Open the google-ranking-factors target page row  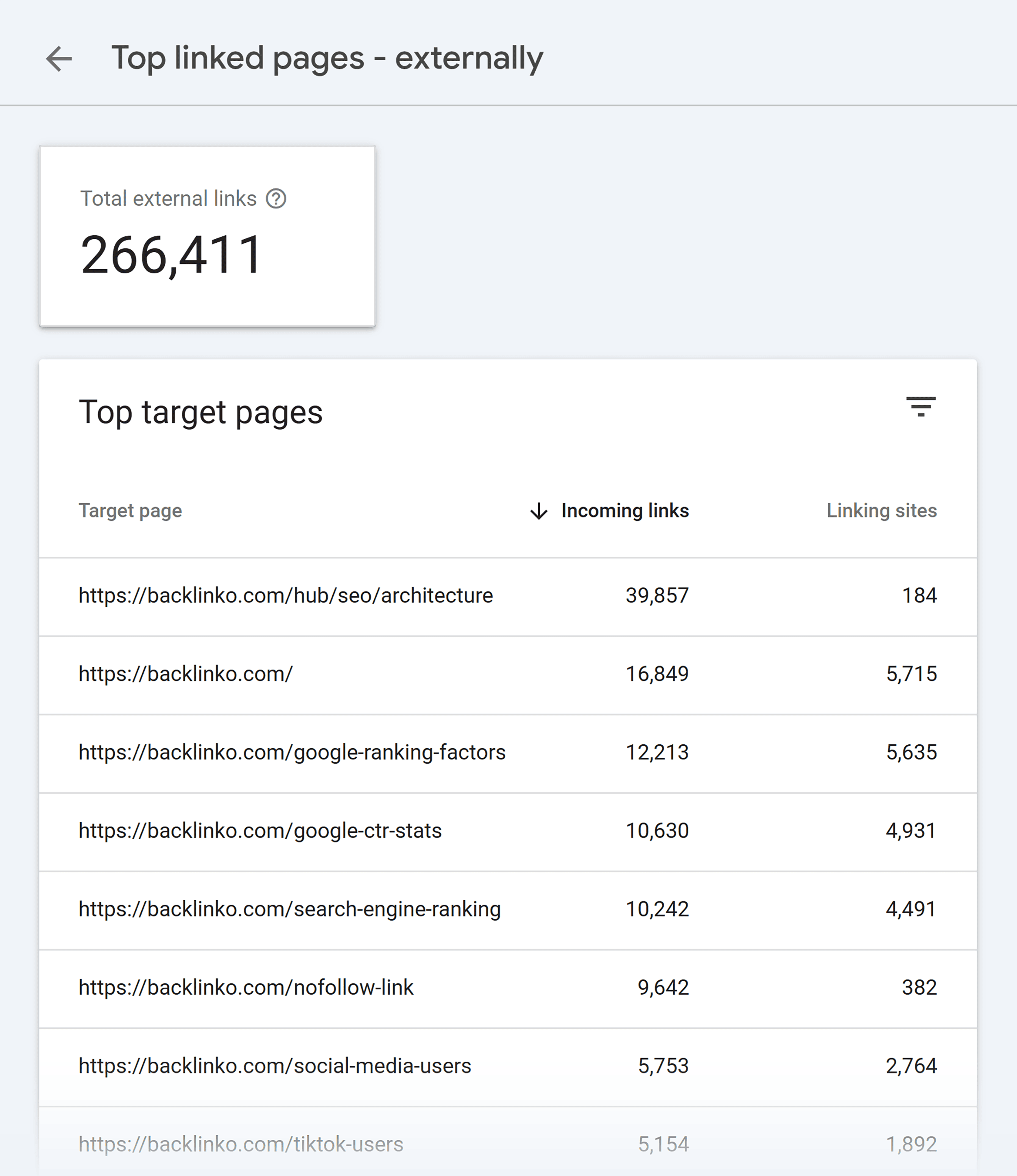(508, 753)
